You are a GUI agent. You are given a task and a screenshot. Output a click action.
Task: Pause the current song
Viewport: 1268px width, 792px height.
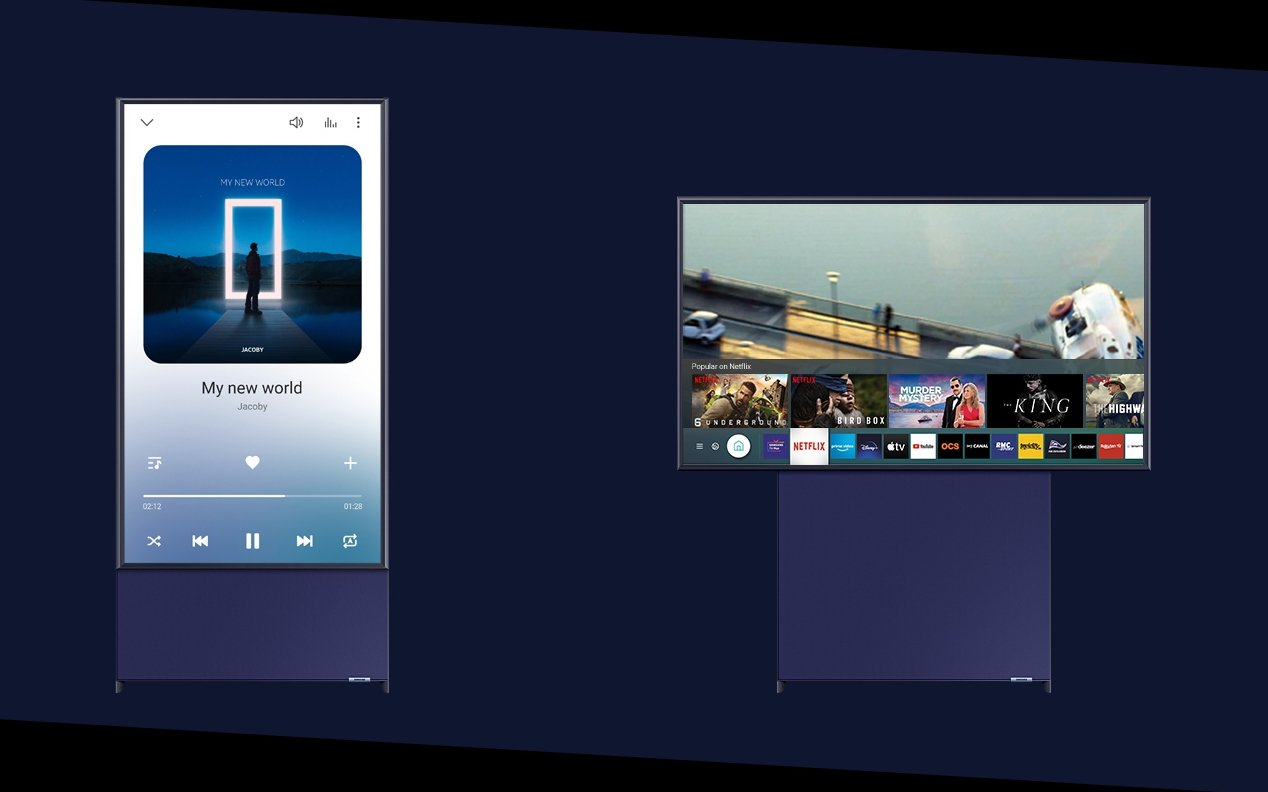click(252, 541)
